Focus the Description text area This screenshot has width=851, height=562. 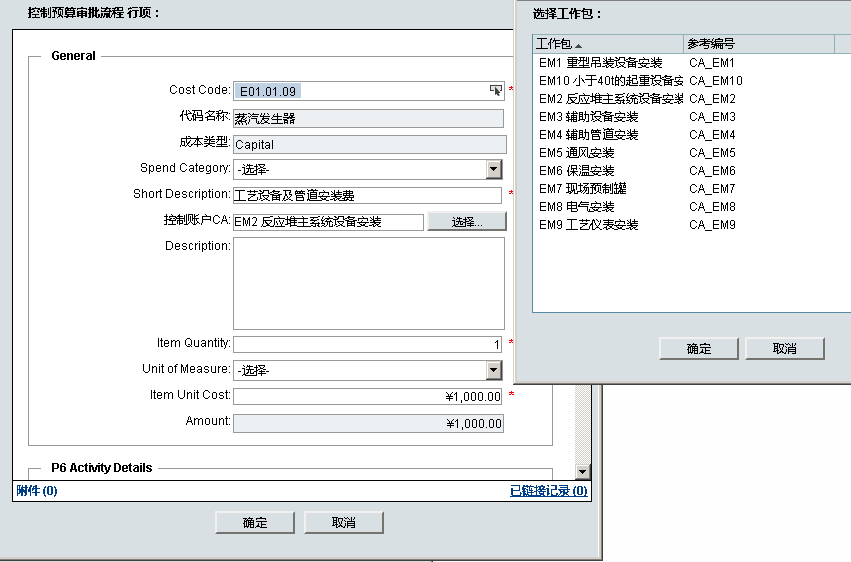[369, 283]
